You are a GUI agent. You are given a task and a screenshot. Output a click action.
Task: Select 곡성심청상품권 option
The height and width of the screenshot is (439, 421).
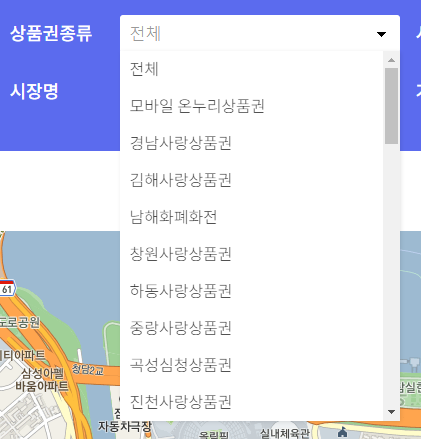click(252, 365)
